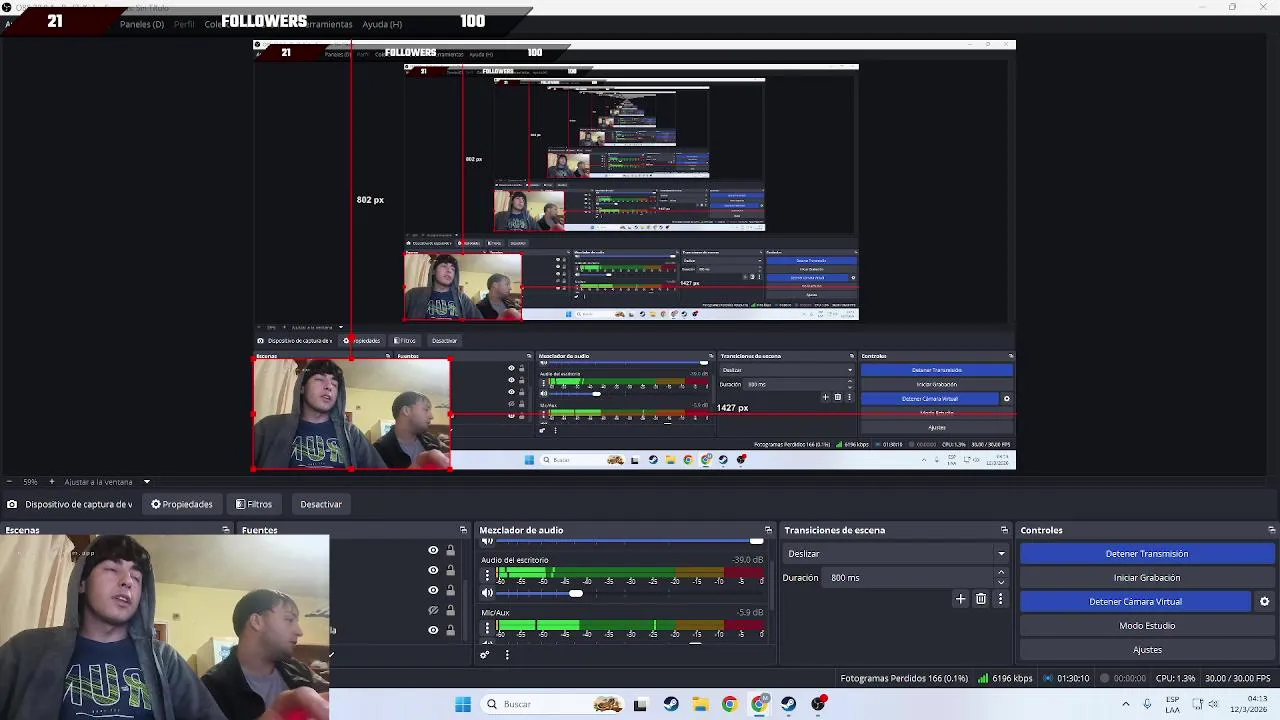1280x720 pixels.
Task: Delete transition with trash icon
Action: tap(981, 599)
